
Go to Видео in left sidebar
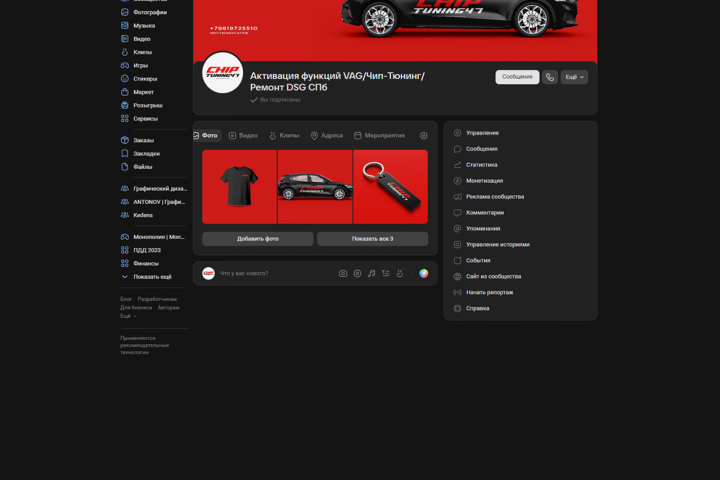pos(136,39)
